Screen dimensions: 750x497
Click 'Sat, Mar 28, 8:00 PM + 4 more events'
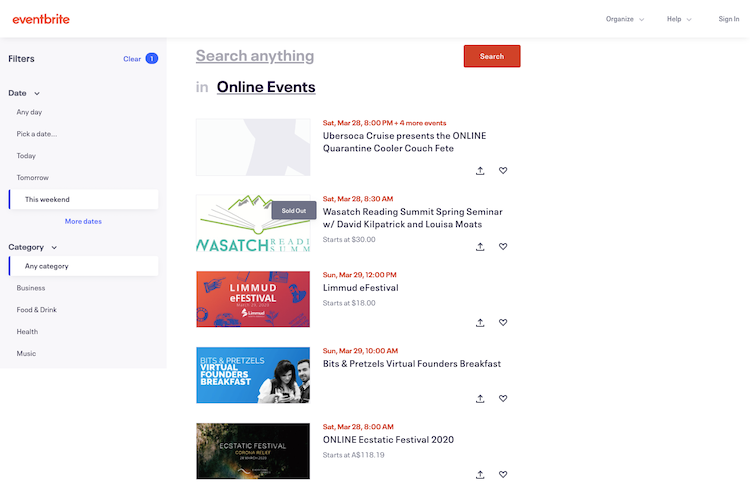(384, 123)
